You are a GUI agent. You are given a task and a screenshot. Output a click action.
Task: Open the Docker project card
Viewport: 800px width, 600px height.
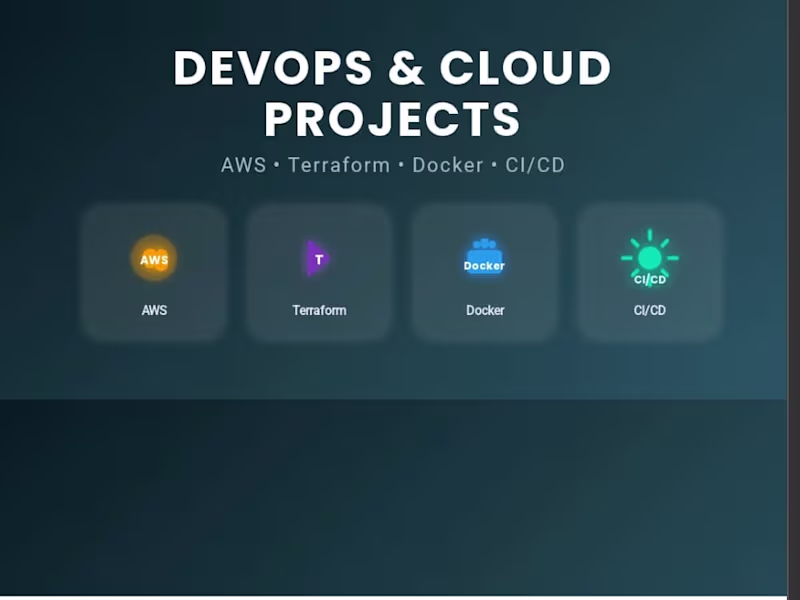click(x=484, y=272)
